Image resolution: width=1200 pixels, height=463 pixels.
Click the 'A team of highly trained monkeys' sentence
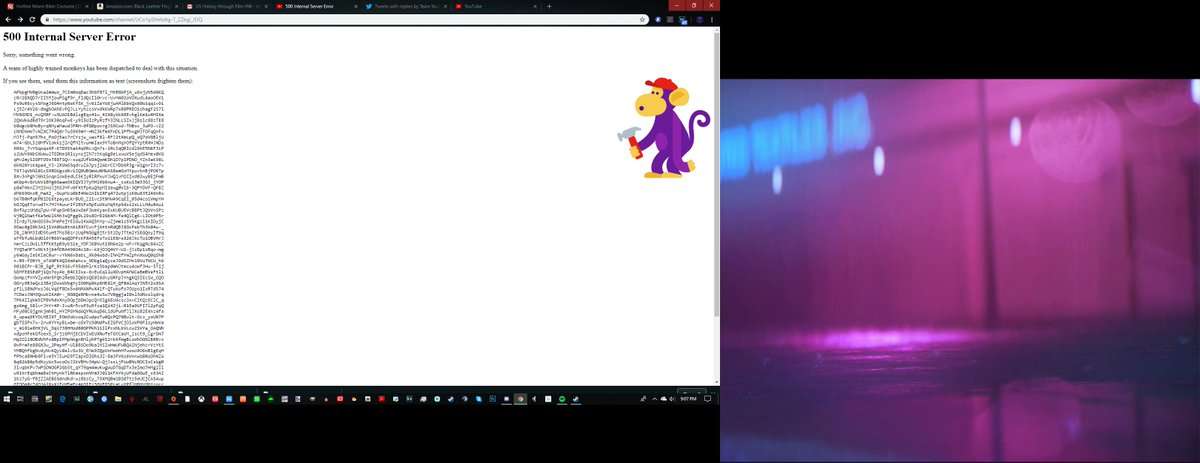(102, 68)
